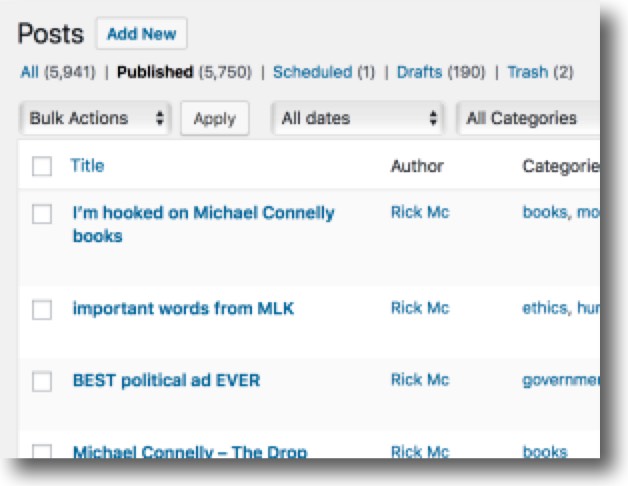Expand the All Categories dropdown

[x=526, y=118]
